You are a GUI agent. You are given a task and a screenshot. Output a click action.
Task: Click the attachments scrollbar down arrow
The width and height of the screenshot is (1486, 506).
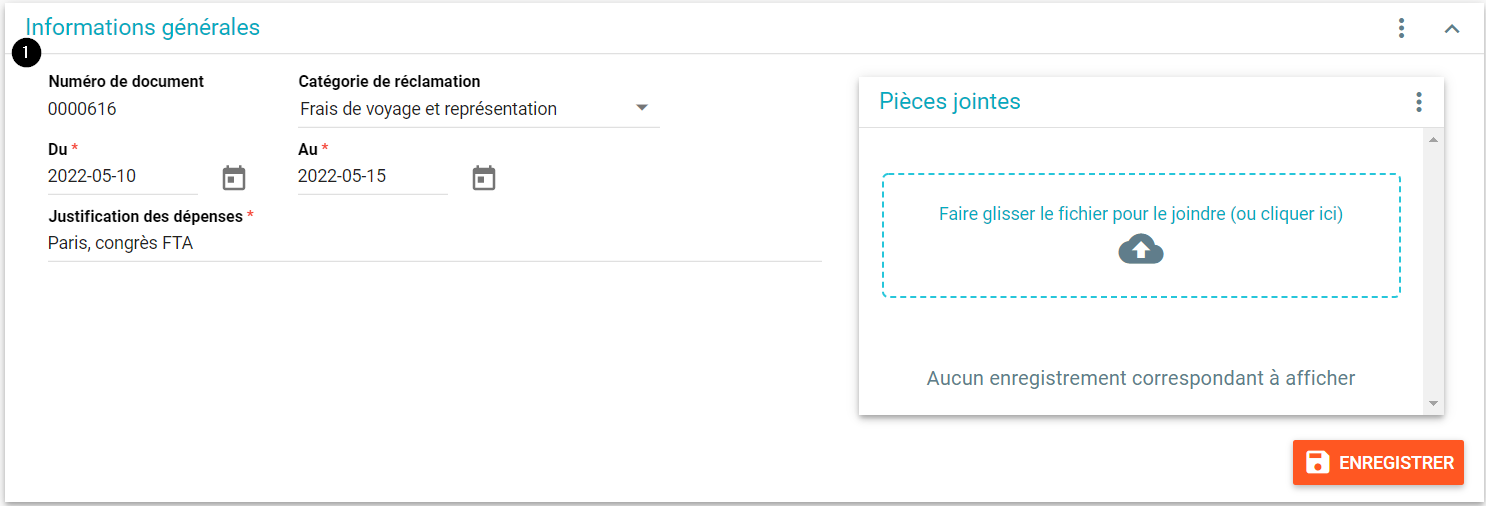point(1433,404)
